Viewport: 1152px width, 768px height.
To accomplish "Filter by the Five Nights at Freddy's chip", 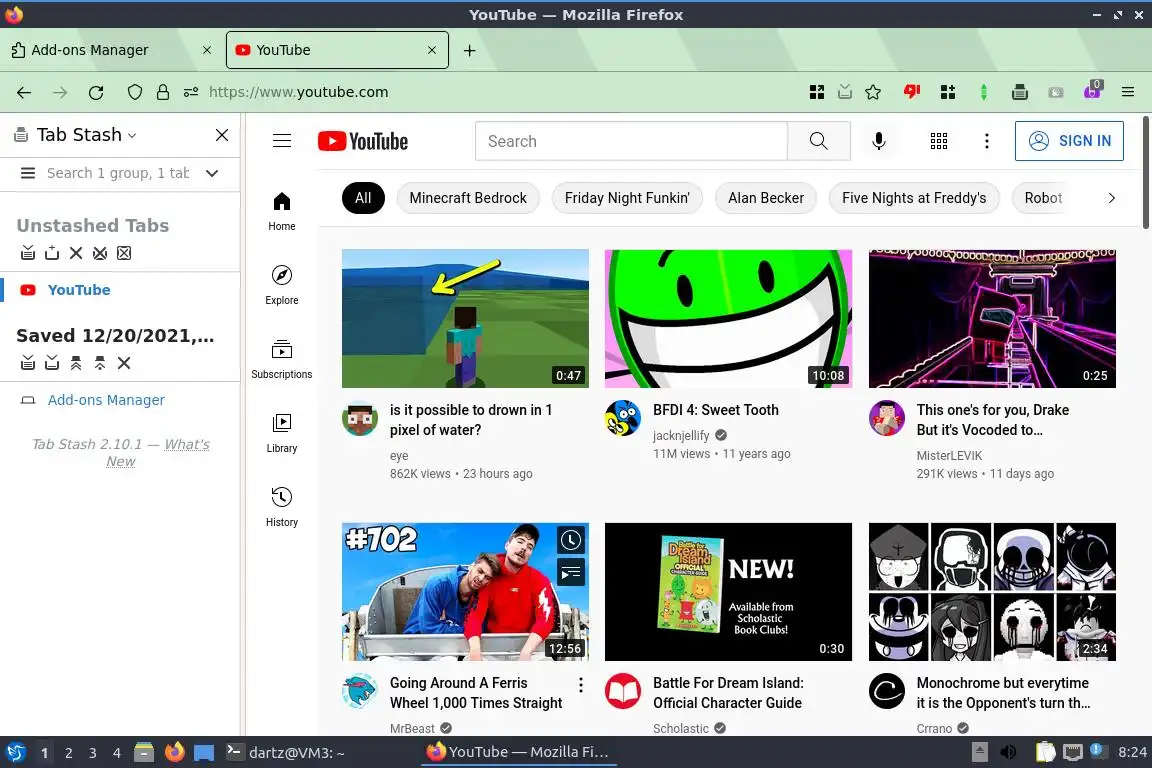I will tap(914, 198).
